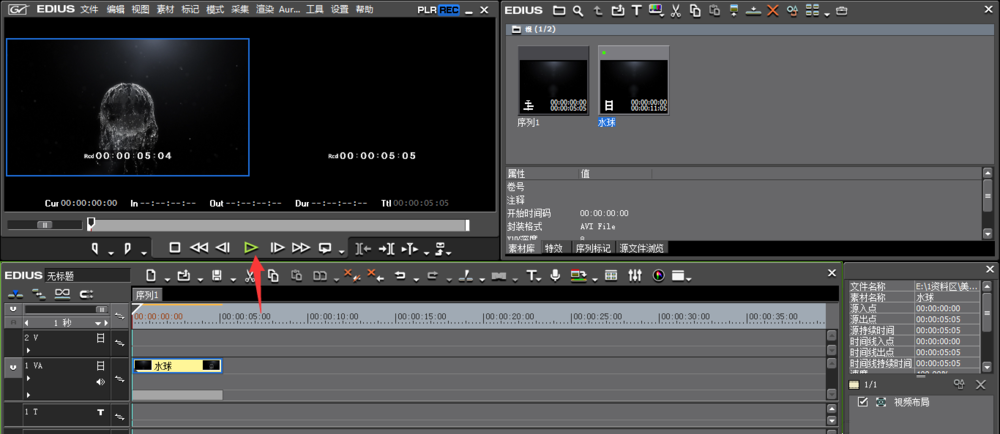Click the red X delete icon in bin
The width and height of the screenshot is (1000, 434).
[x=772, y=11]
